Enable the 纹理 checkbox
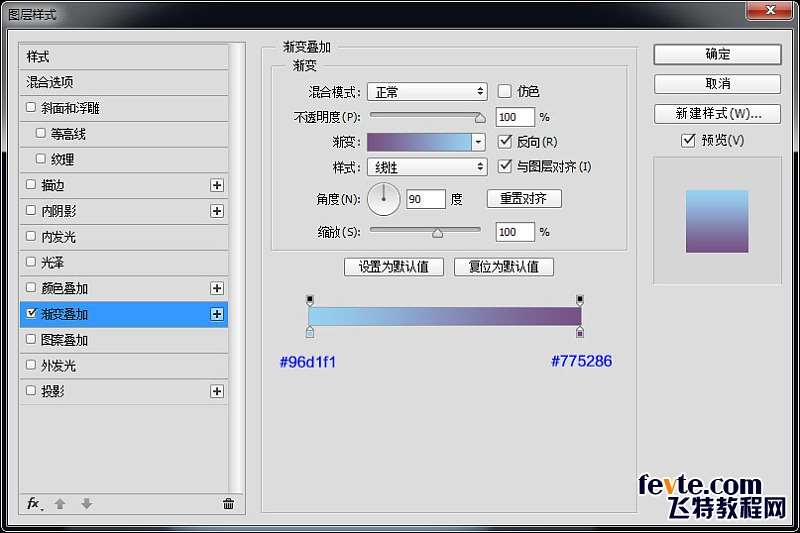The width and height of the screenshot is (800, 533). 41,159
